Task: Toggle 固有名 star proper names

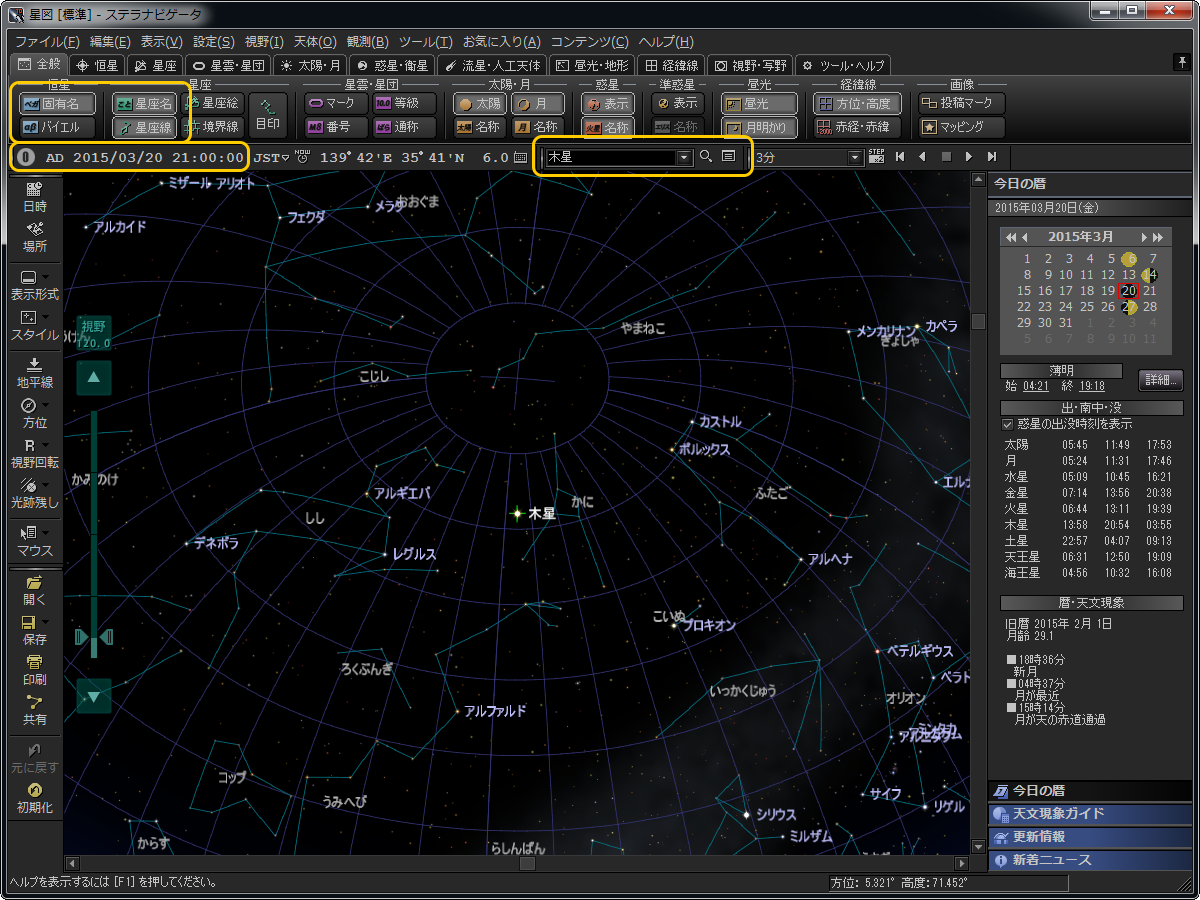Action: click(x=58, y=103)
